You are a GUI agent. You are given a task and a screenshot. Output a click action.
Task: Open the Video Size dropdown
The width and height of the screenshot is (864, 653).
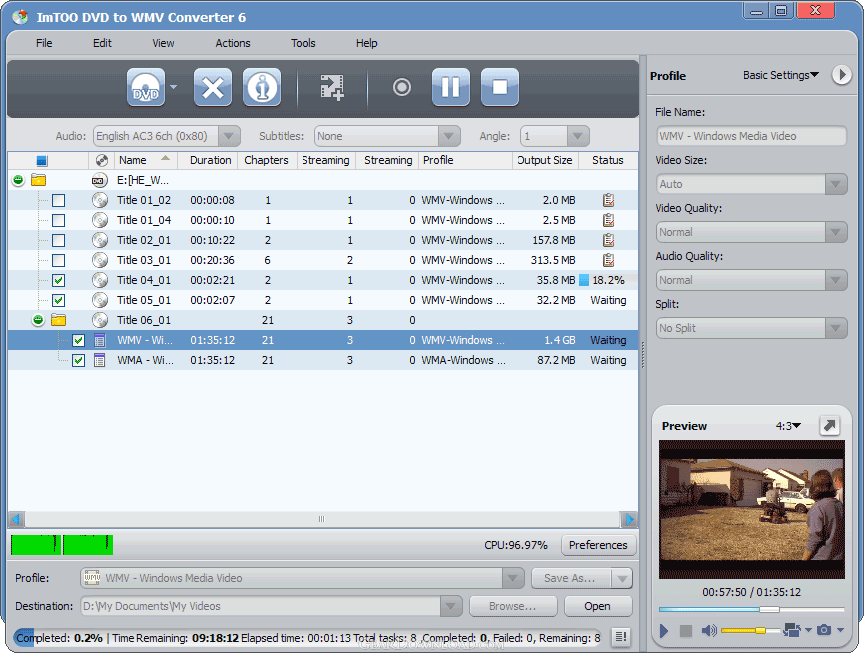point(836,184)
